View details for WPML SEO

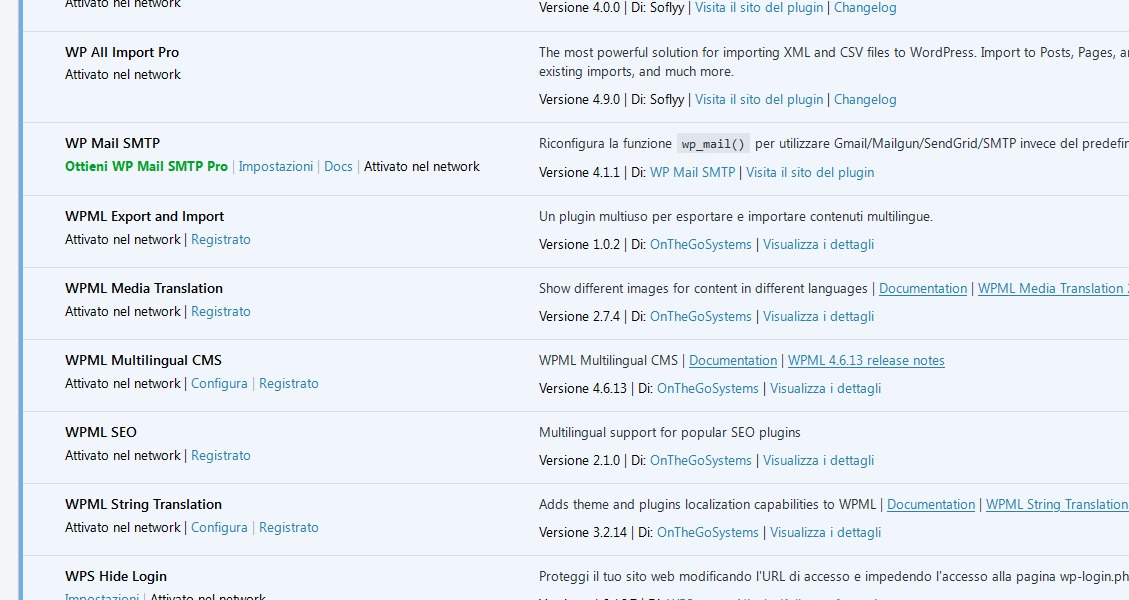819,460
